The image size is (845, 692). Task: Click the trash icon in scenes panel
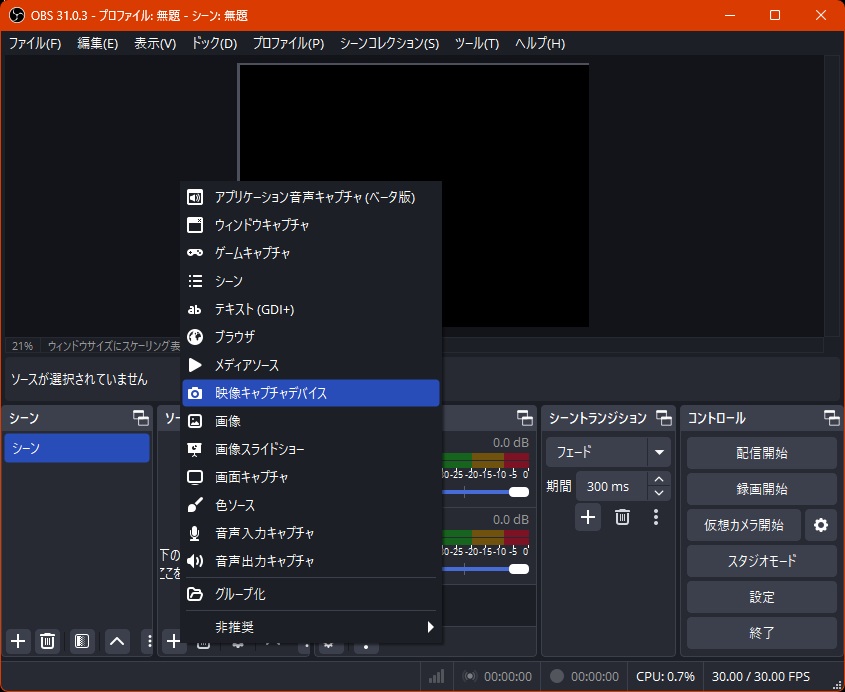(x=47, y=641)
